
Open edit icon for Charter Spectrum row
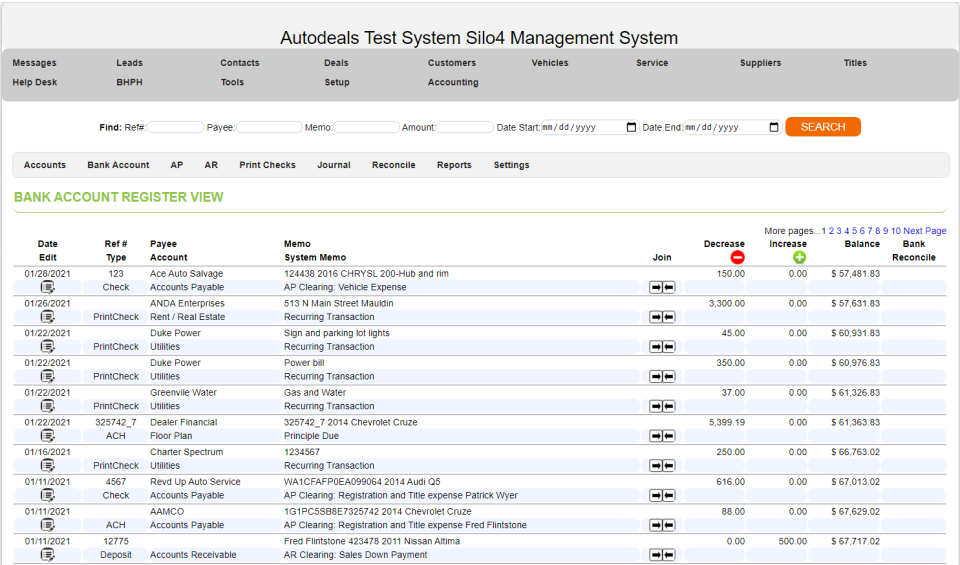[47, 465]
